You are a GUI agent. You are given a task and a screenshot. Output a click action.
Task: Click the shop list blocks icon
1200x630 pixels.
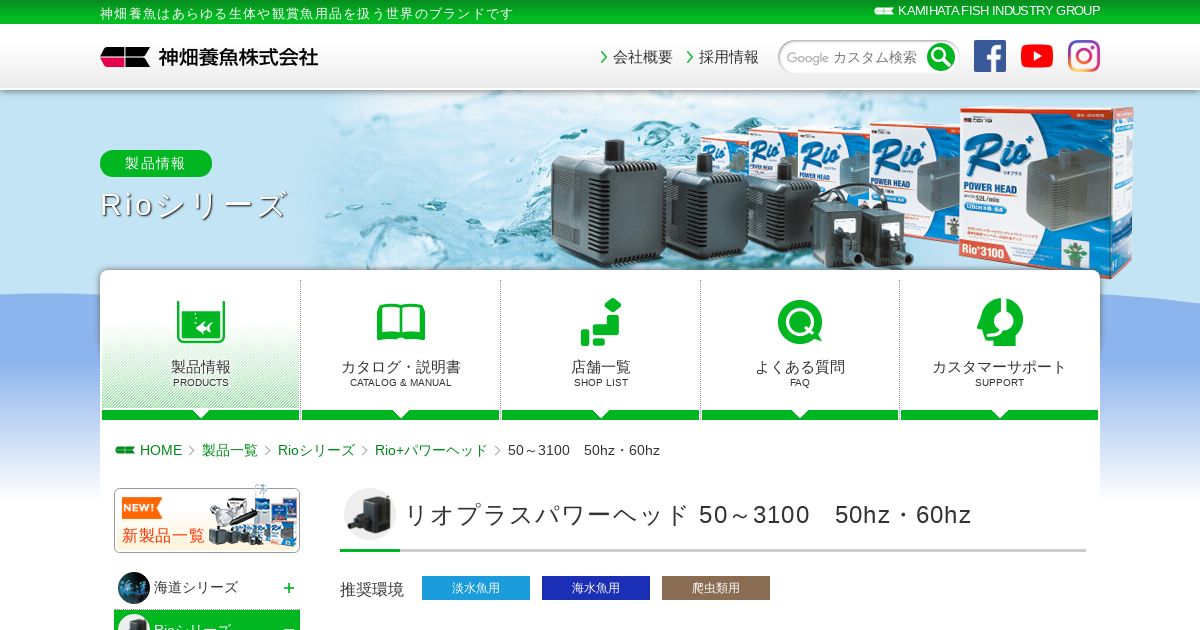pyautogui.click(x=601, y=322)
